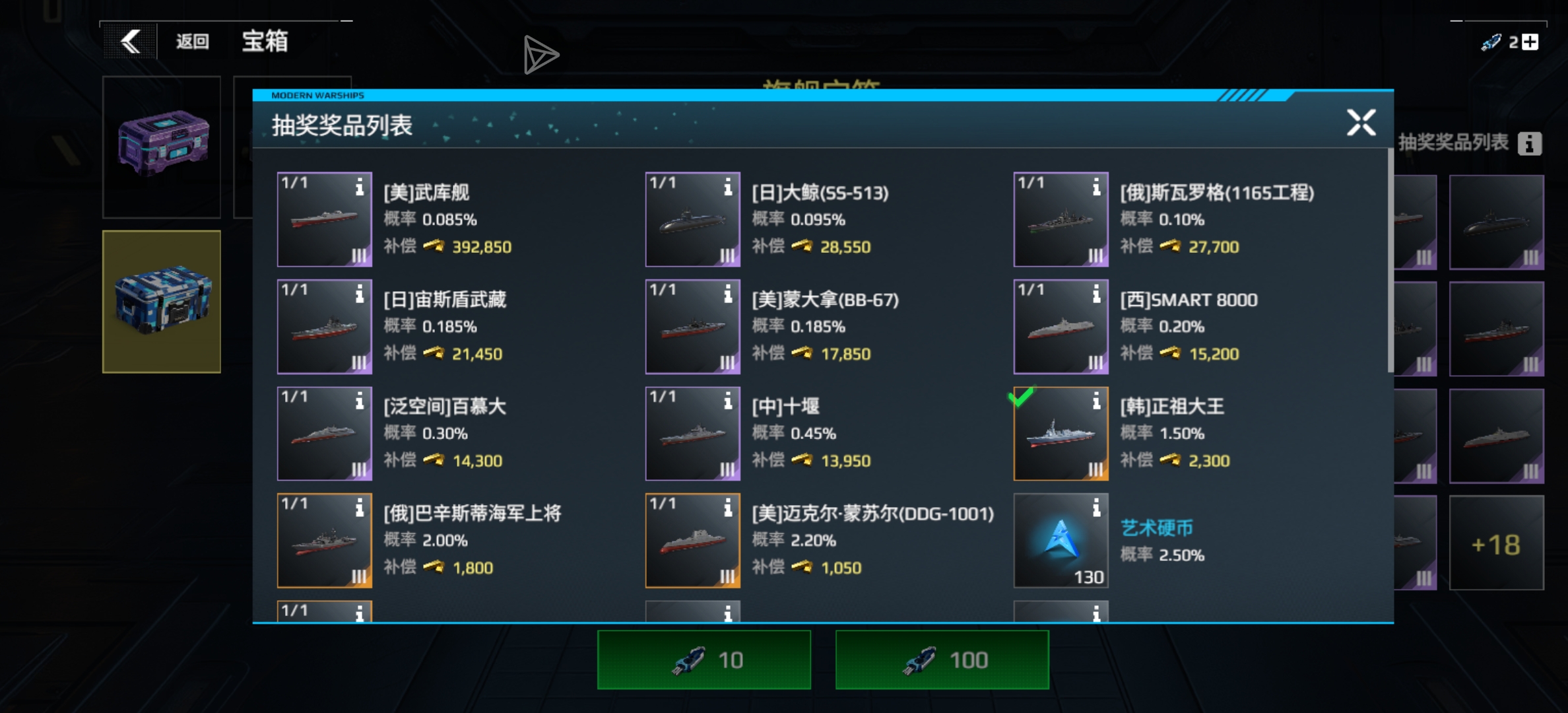The height and width of the screenshot is (713, 1568).
Task: Expand the +18 more prizes tile
Action: [x=1496, y=543]
